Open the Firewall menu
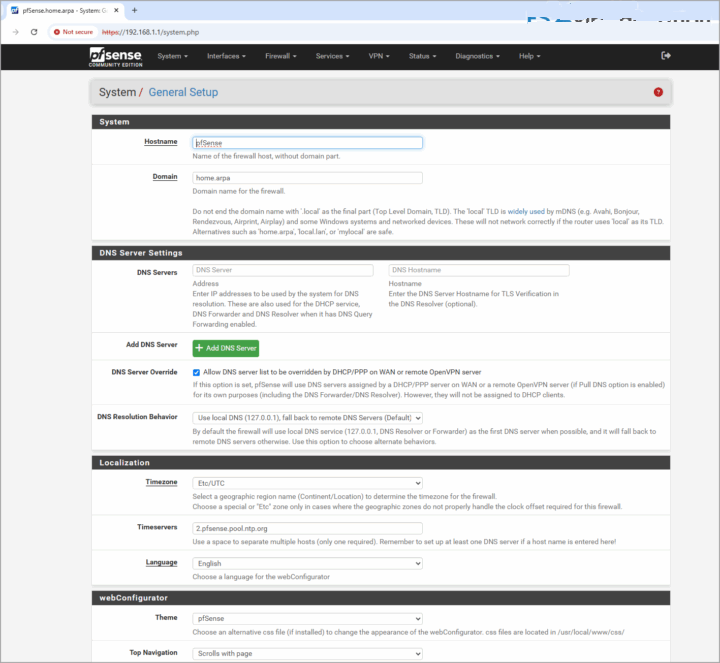 (x=281, y=56)
